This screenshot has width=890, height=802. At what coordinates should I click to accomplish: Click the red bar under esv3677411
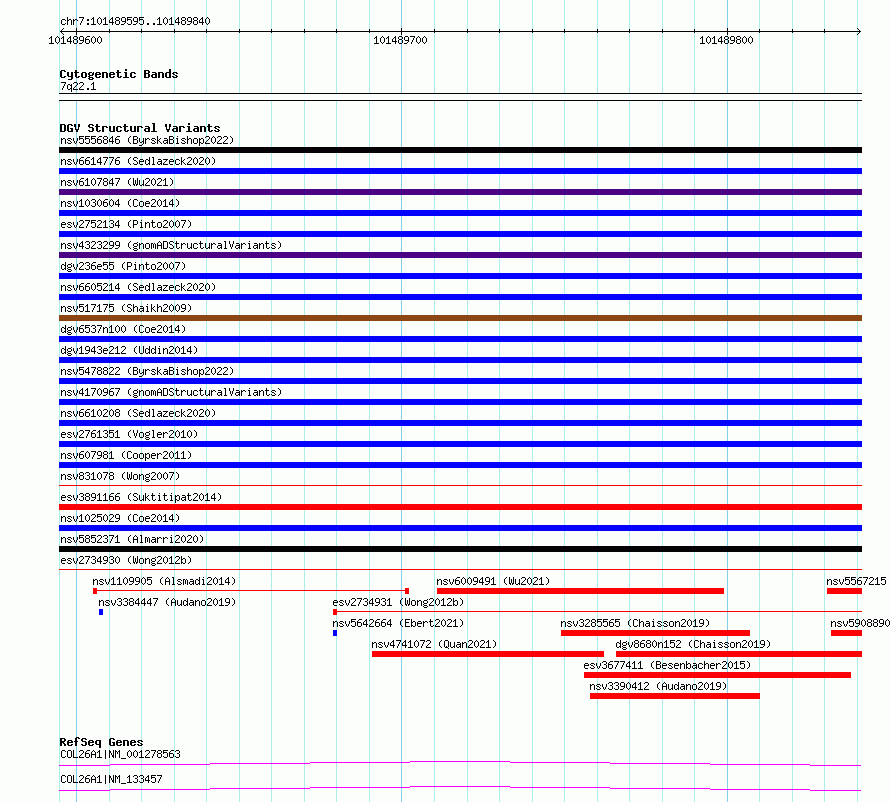click(717, 675)
